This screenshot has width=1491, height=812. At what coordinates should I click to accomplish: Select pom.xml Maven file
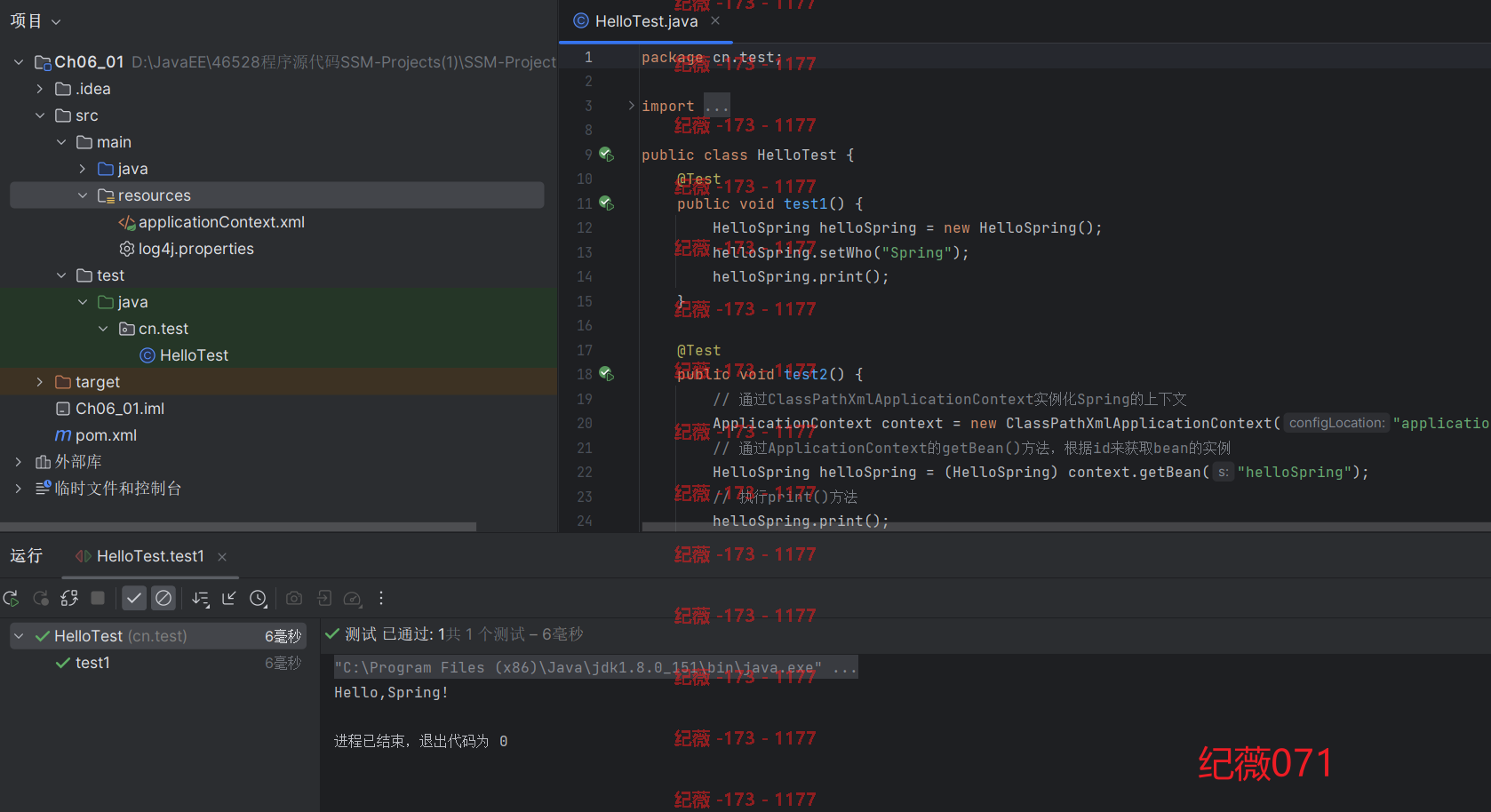pyautogui.click(x=96, y=435)
